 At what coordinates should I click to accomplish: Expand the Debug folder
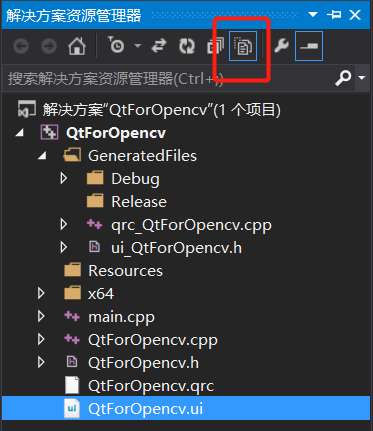click(x=63, y=179)
